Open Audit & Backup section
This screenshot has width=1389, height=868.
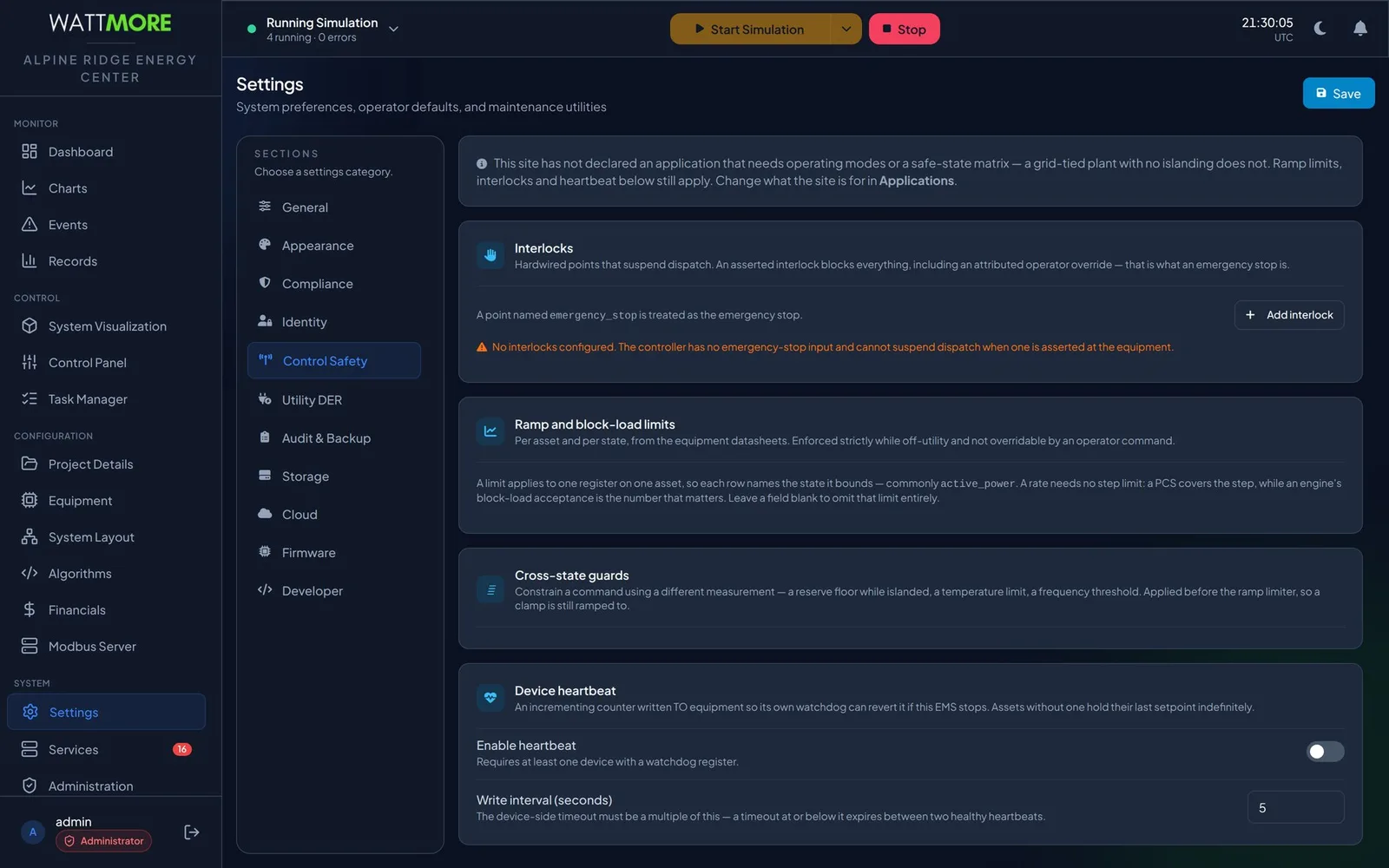pyautogui.click(x=334, y=438)
